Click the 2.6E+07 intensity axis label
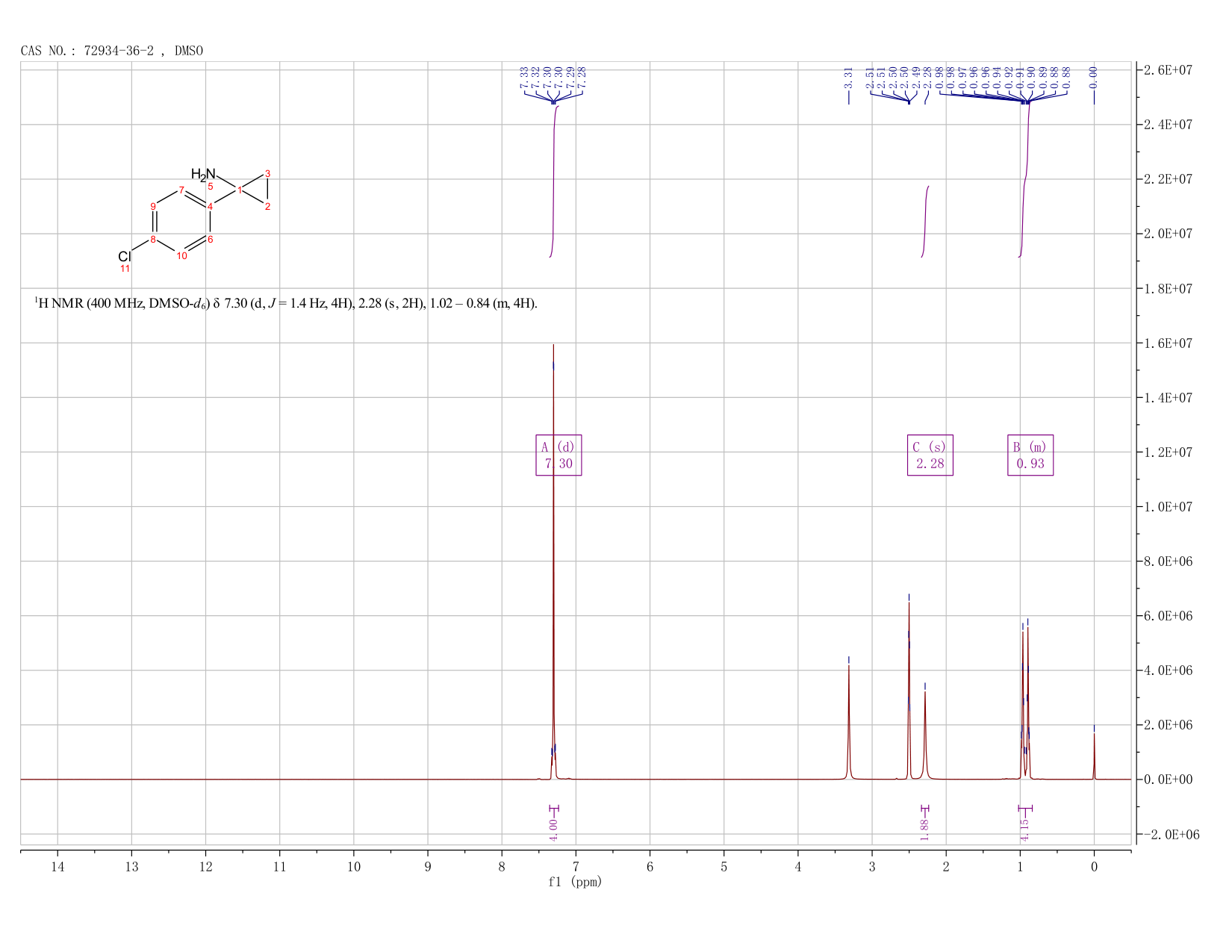Screen dimensions: 1232x952 point(1169,70)
